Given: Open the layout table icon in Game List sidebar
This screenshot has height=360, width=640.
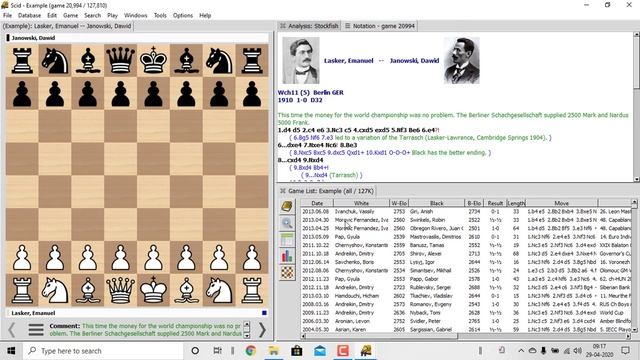Looking at the screenshot, I should (x=287, y=240).
